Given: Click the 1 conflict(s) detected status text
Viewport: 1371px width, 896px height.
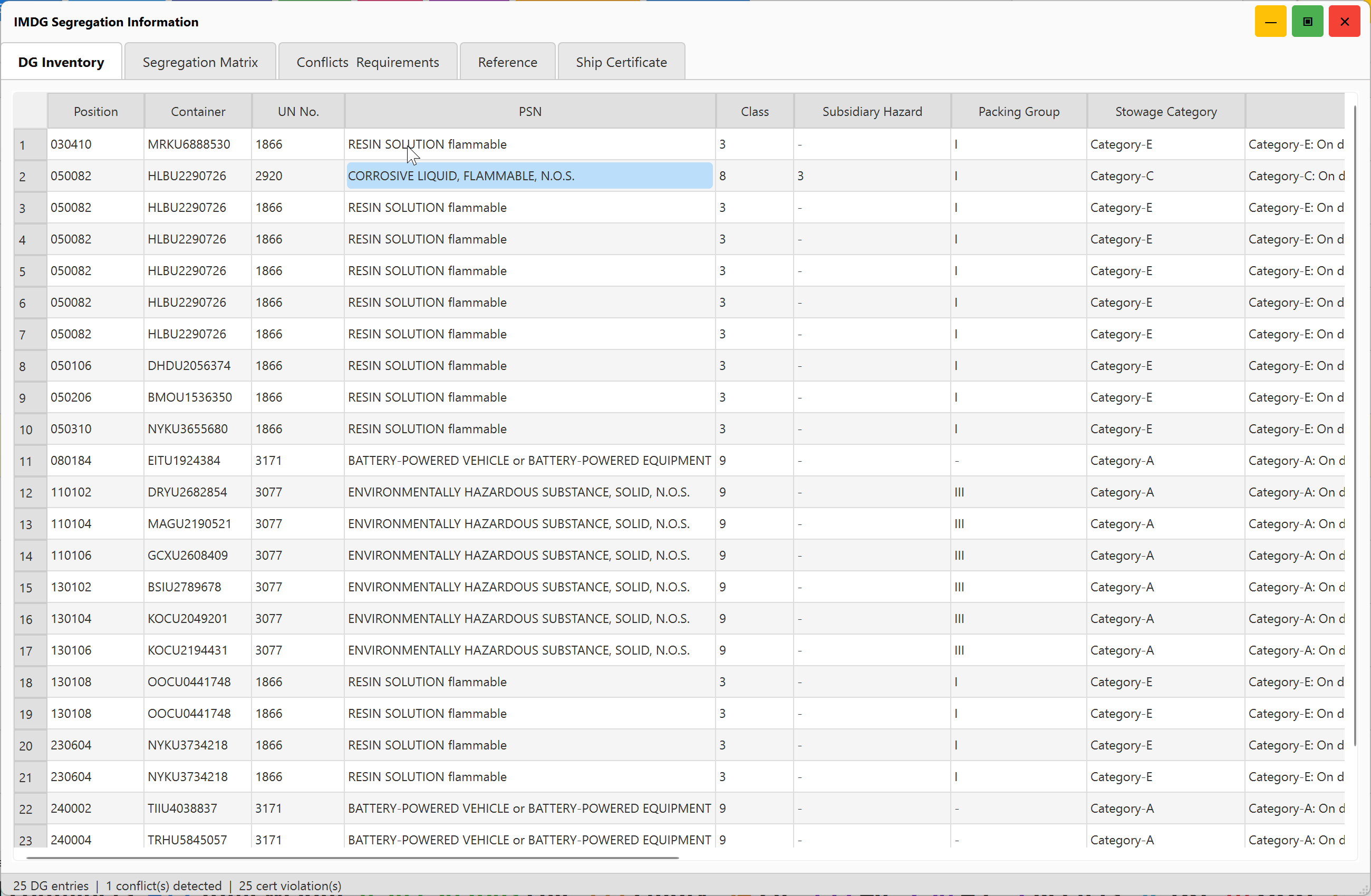Looking at the screenshot, I should coord(163,885).
